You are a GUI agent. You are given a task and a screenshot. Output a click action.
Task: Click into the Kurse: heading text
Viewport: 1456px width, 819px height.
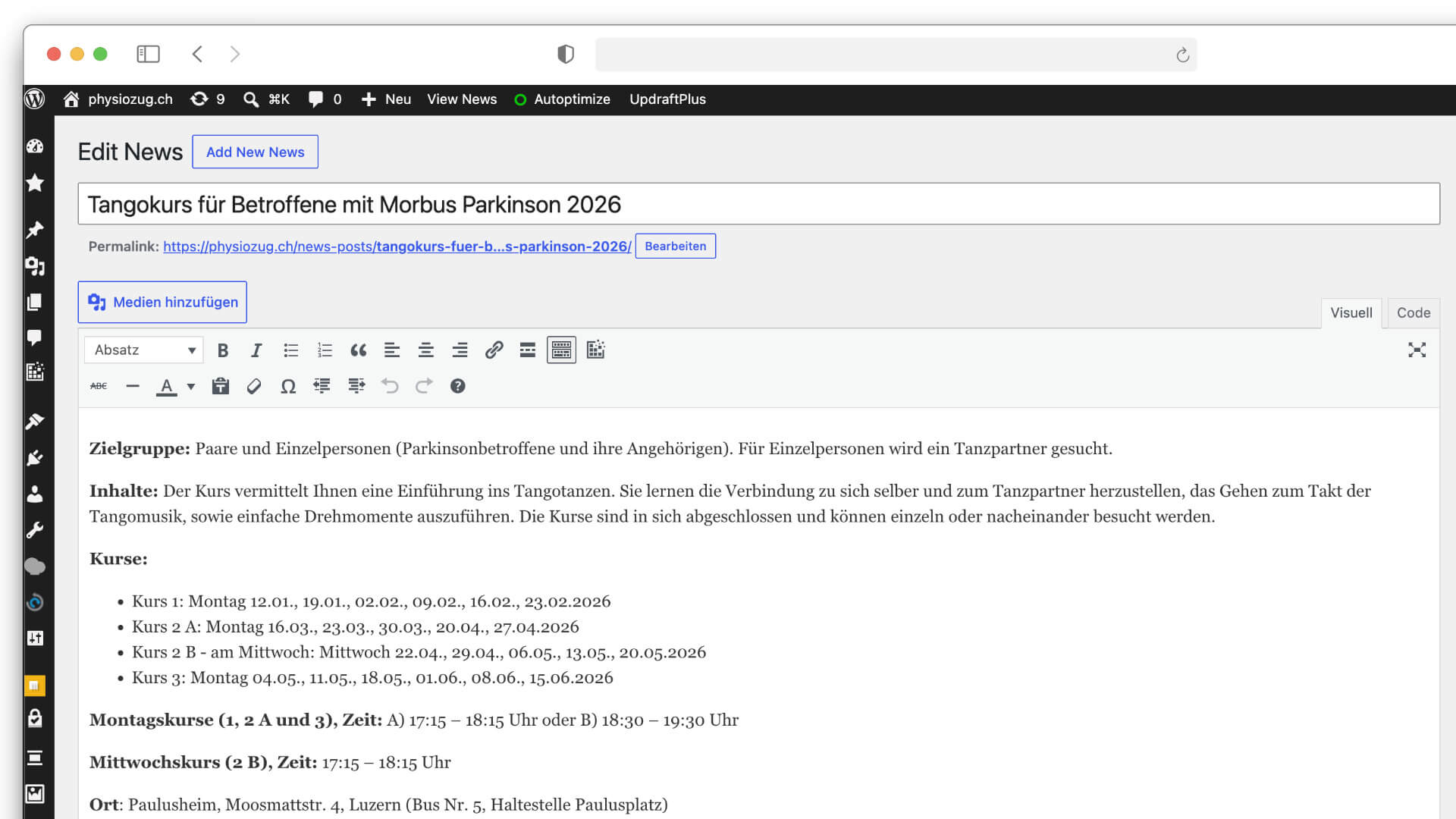pos(118,559)
